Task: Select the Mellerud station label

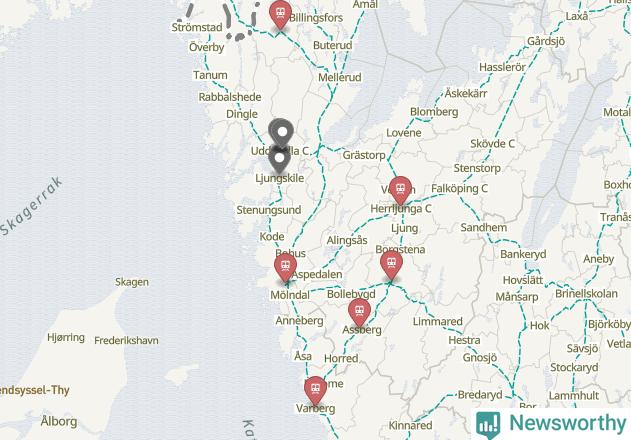Action: click(340, 77)
